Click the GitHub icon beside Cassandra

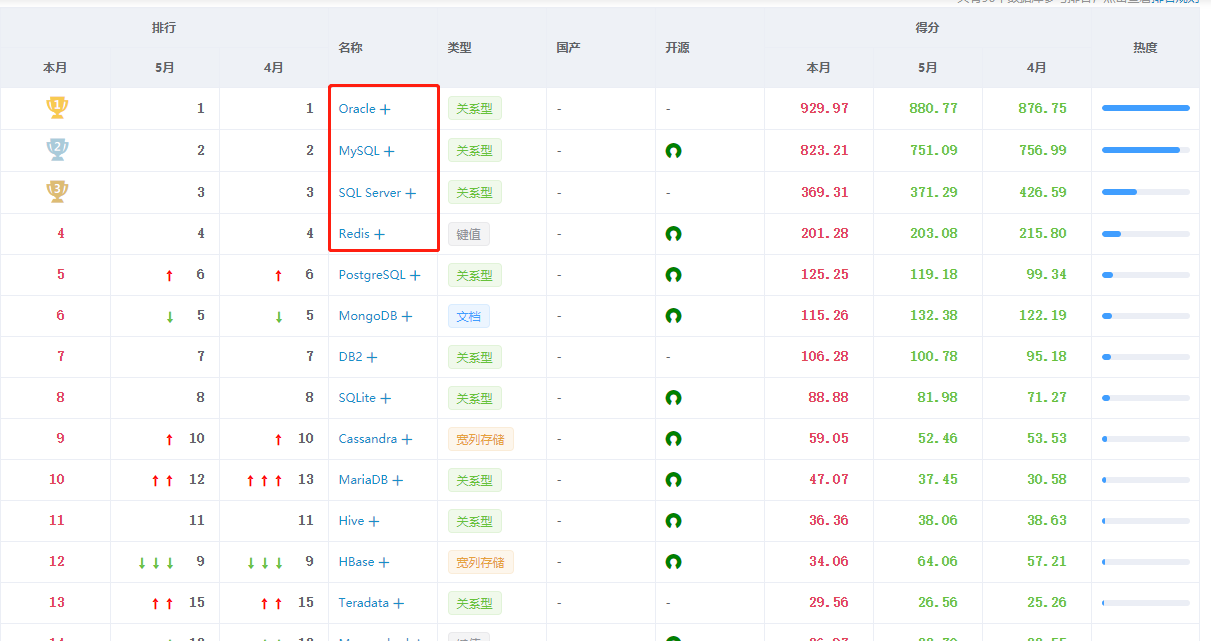(675, 438)
